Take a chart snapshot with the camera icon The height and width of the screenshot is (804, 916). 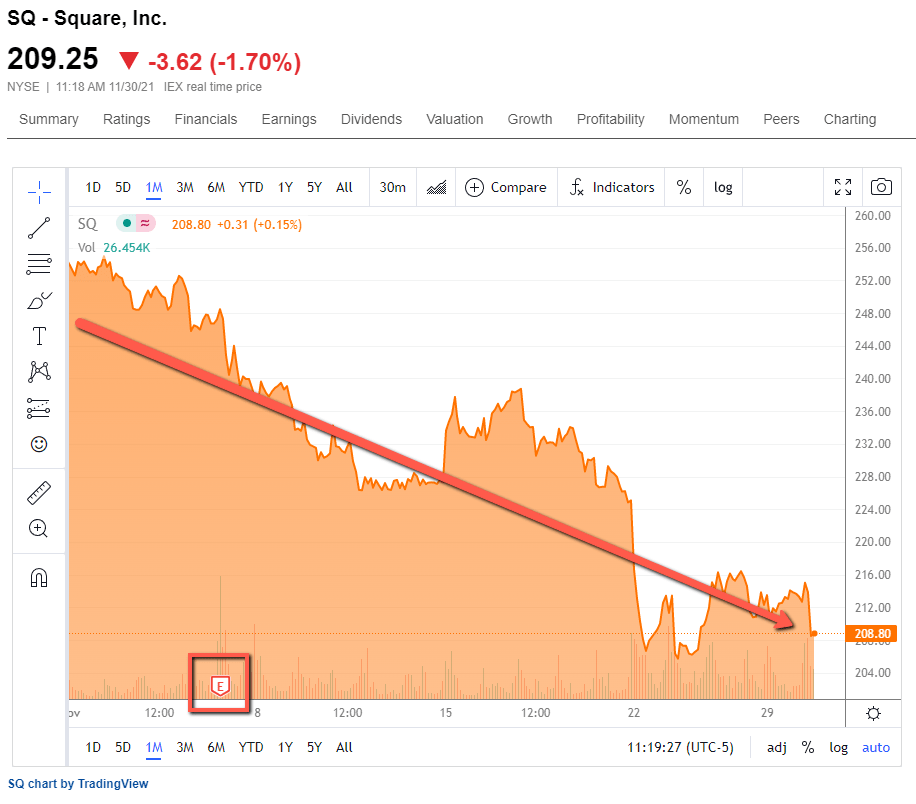click(881, 187)
